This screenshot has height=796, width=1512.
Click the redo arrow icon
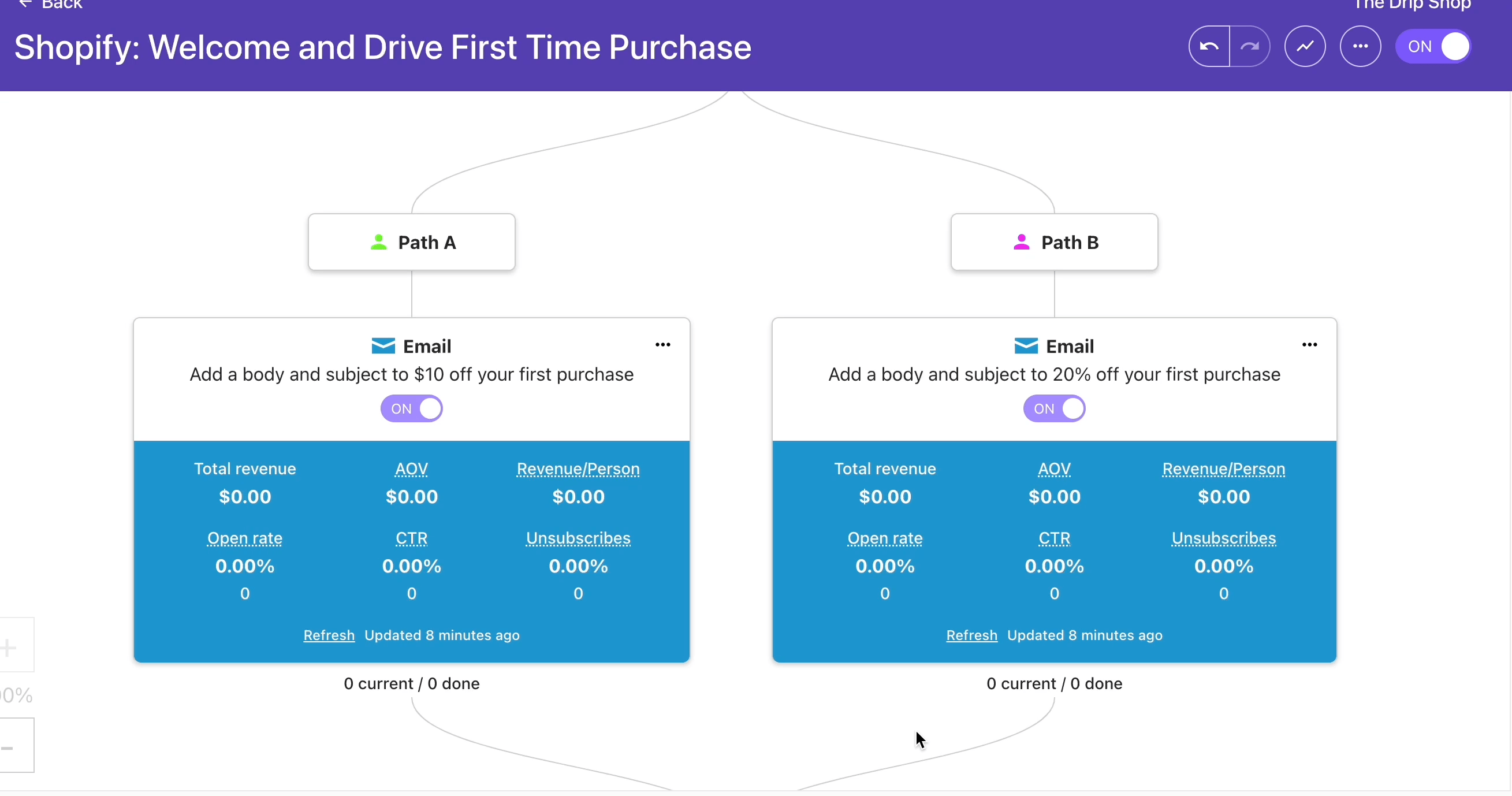tap(1250, 46)
